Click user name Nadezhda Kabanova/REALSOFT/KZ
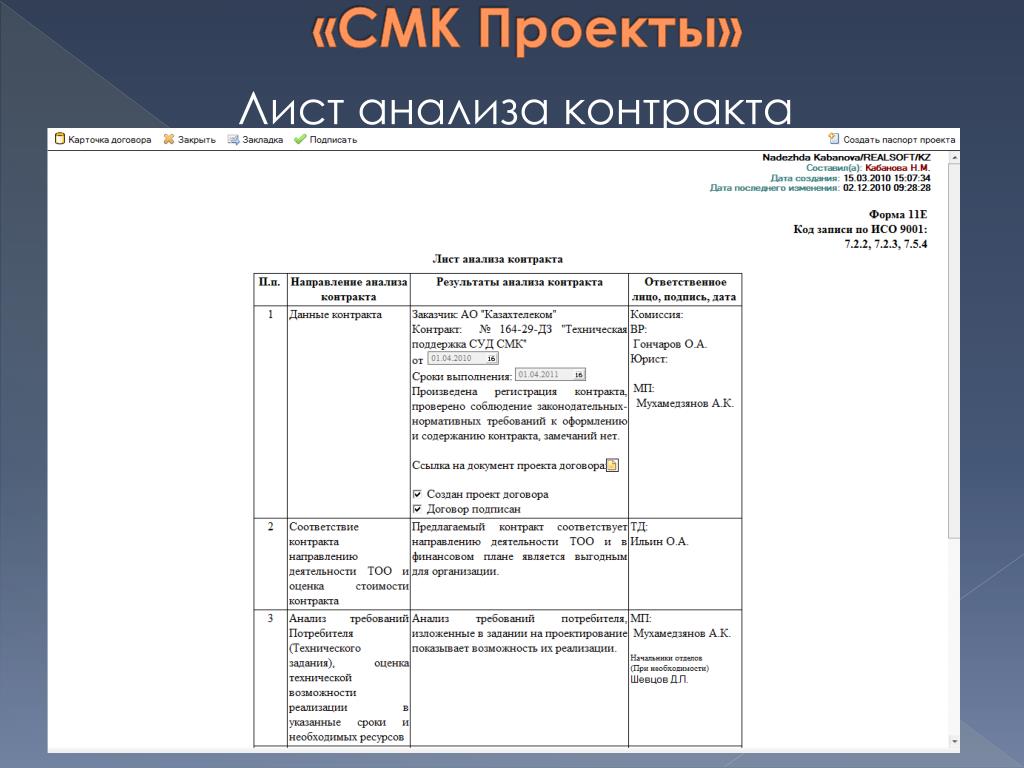The width and height of the screenshot is (1024, 768). click(846, 157)
